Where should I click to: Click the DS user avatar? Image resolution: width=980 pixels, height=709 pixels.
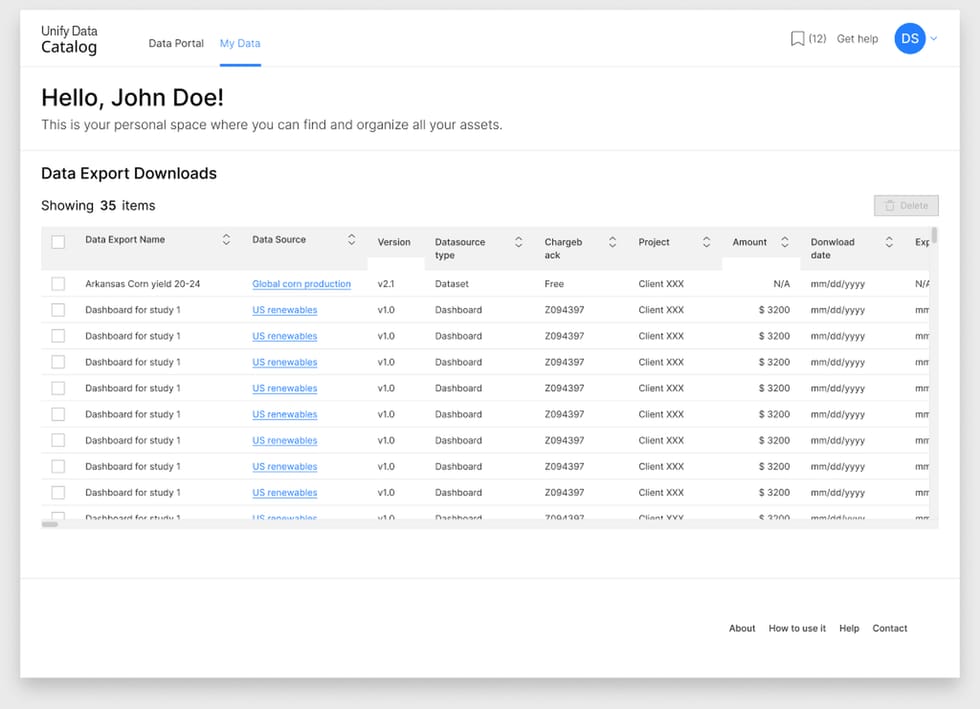(909, 39)
